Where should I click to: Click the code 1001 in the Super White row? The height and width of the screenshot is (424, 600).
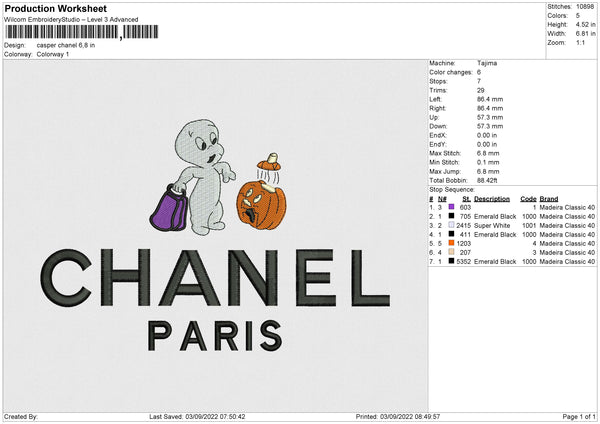[x=529, y=225]
